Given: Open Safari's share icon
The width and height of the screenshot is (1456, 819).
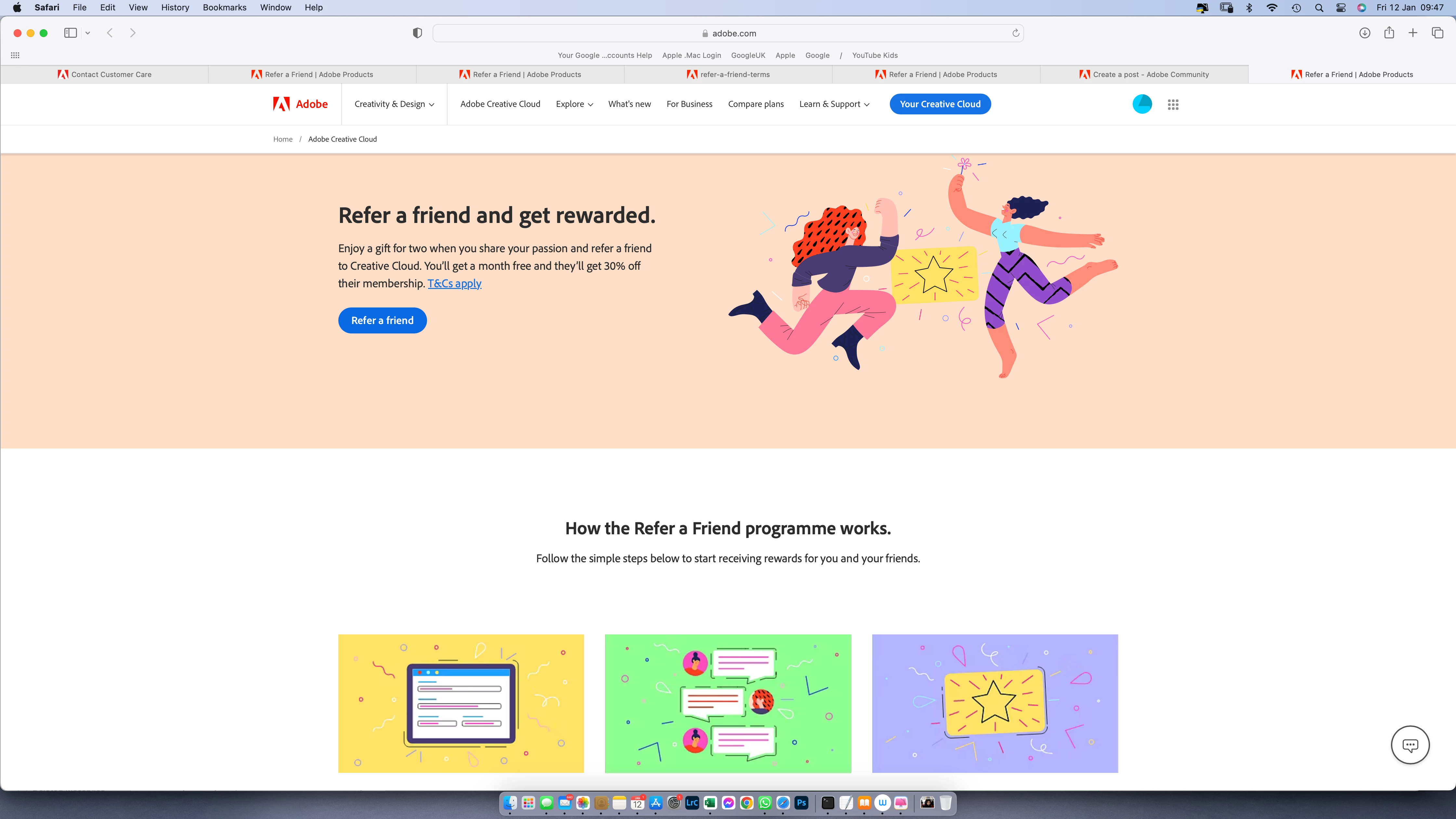Looking at the screenshot, I should pos(1389,33).
